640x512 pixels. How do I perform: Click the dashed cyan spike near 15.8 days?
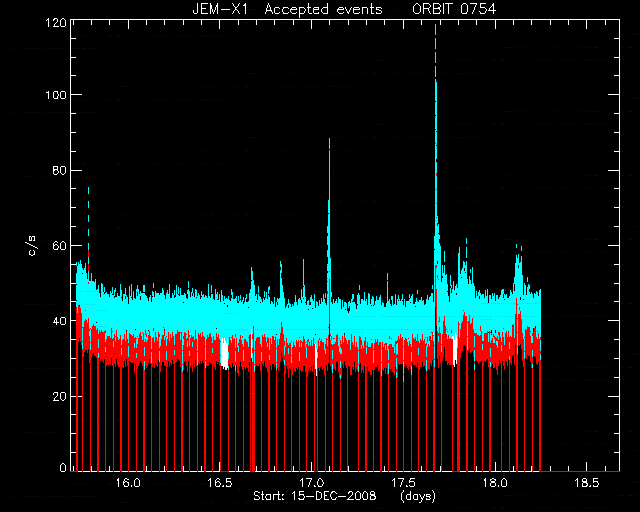(88, 229)
